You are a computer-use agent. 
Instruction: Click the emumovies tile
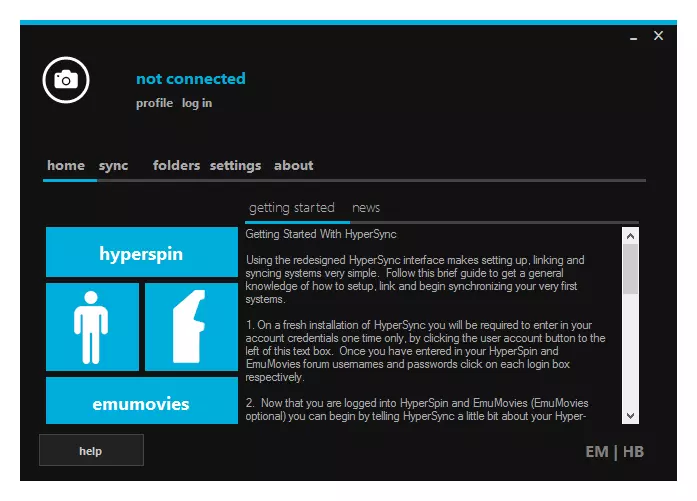tap(141, 404)
